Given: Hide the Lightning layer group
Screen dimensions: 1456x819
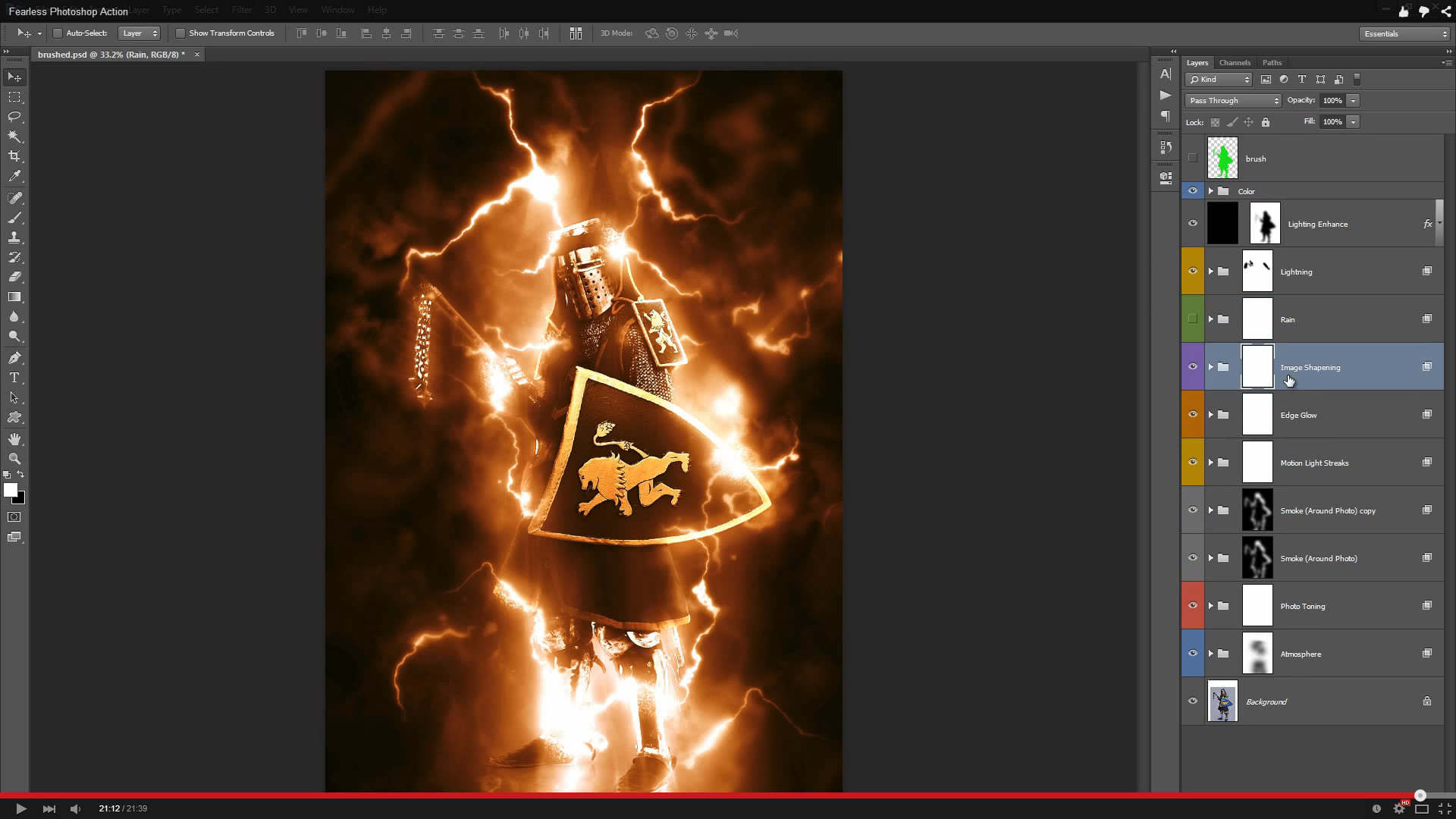Looking at the screenshot, I should pos(1193,271).
